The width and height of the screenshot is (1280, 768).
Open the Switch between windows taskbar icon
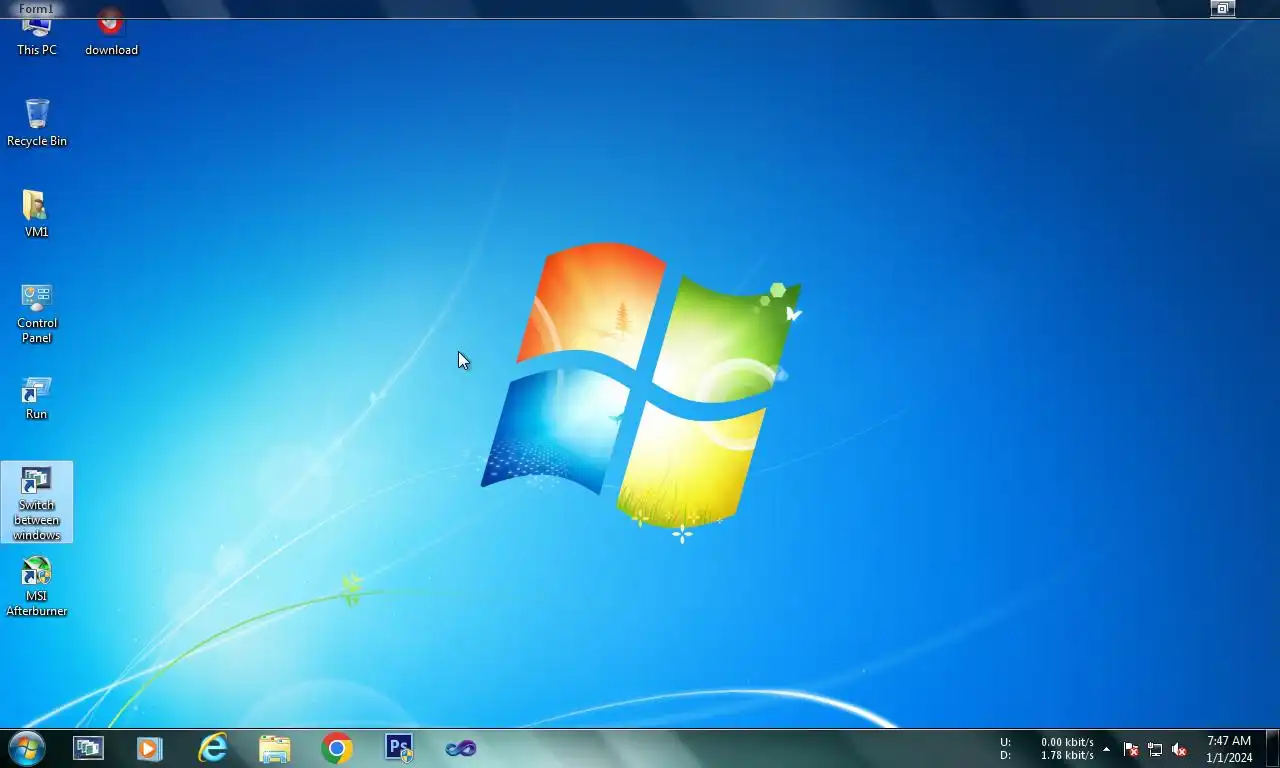click(88, 748)
